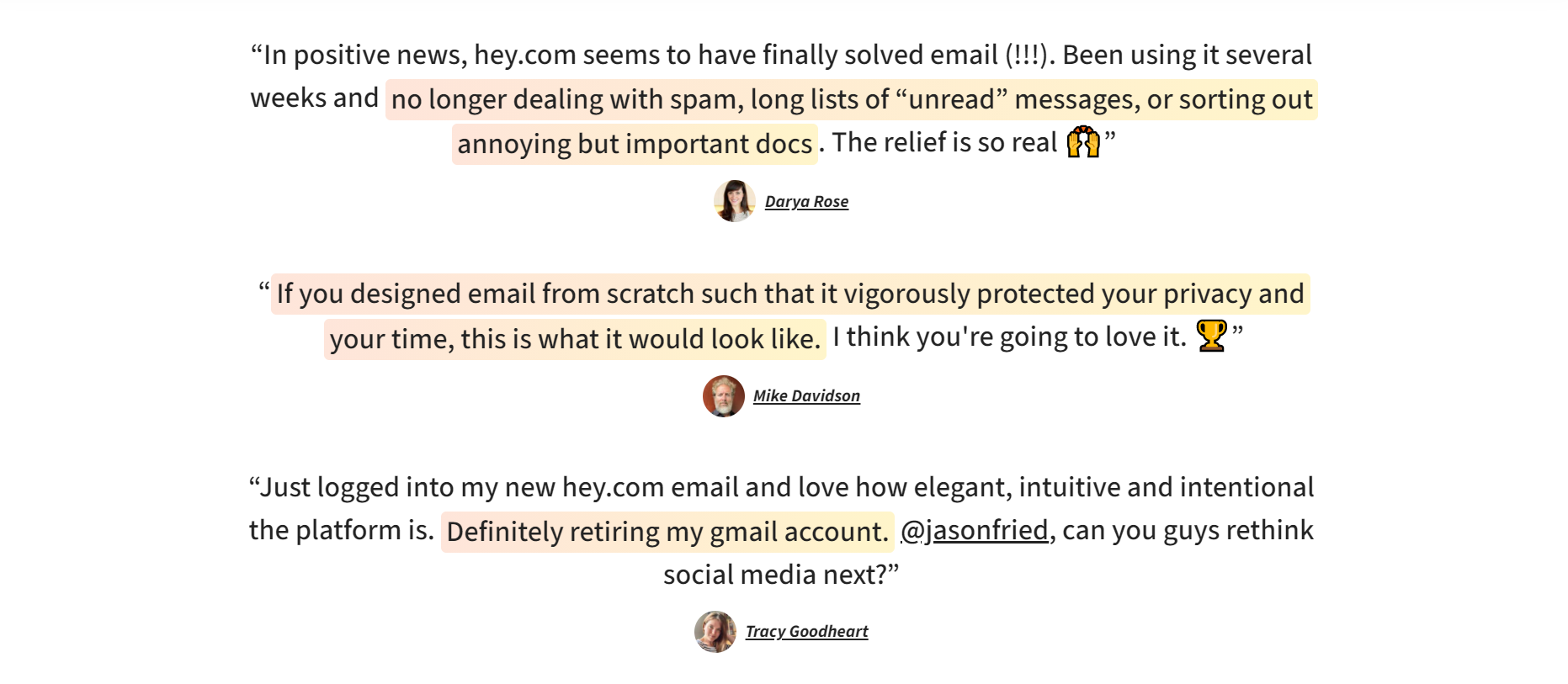Click Mike Davidson's avatar picture
This screenshot has width=1568, height=684.
(x=723, y=396)
